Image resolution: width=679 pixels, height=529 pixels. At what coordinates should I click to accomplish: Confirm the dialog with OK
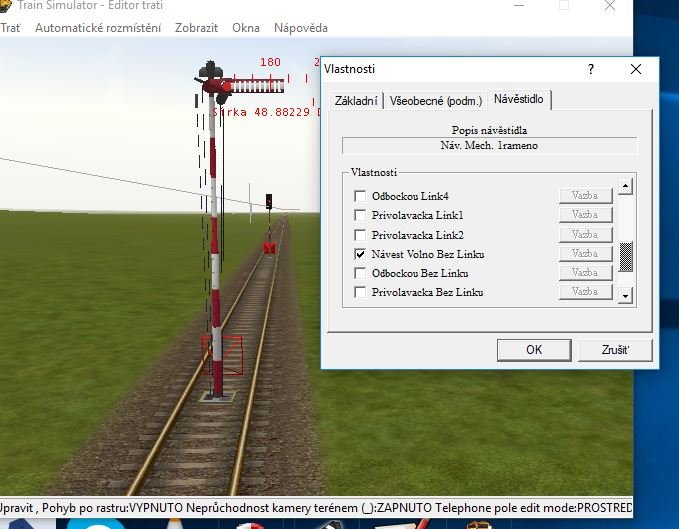(x=534, y=350)
